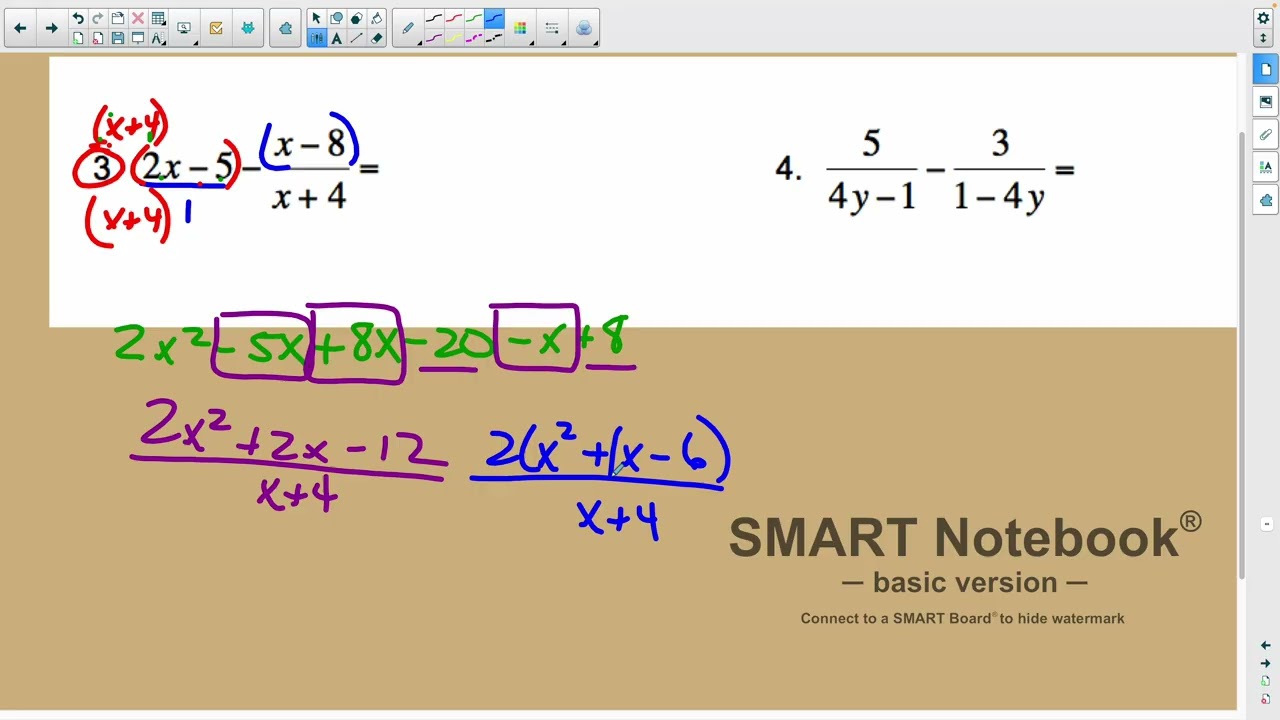
Task: Save the file with the floppy disk icon
Action: click(x=118, y=38)
